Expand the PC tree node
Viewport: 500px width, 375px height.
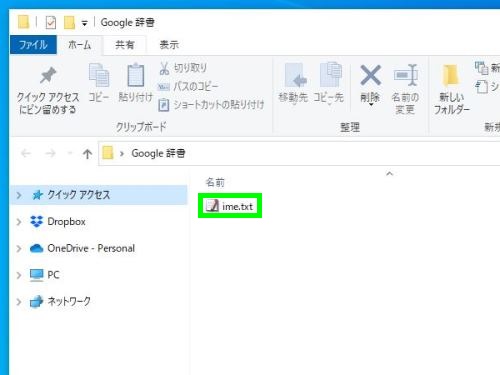point(19,275)
